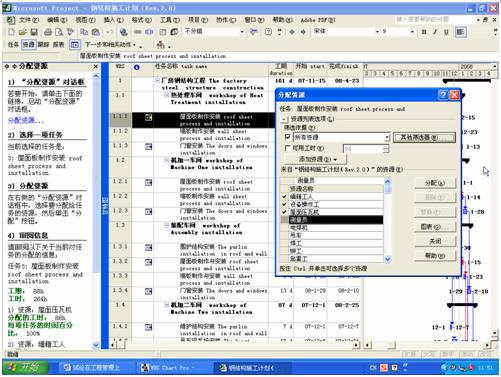501x377 pixels.
Task: Click the Help question mark toolbar icon
Action: tap(268, 32)
